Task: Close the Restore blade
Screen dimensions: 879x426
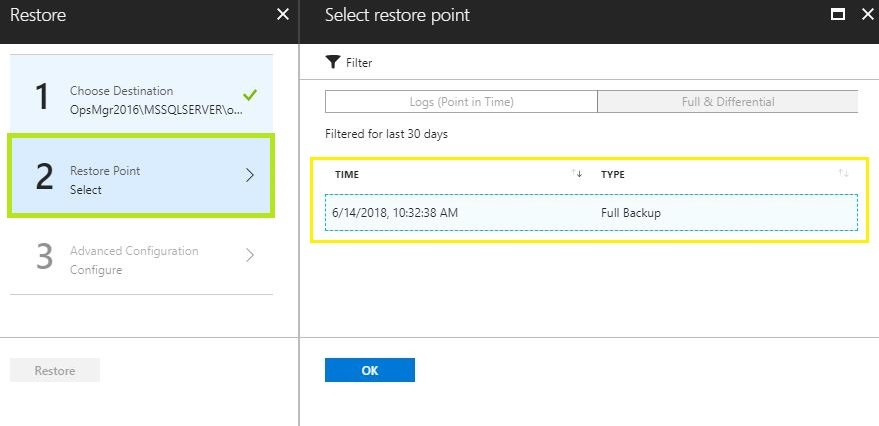Action: [x=283, y=15]
